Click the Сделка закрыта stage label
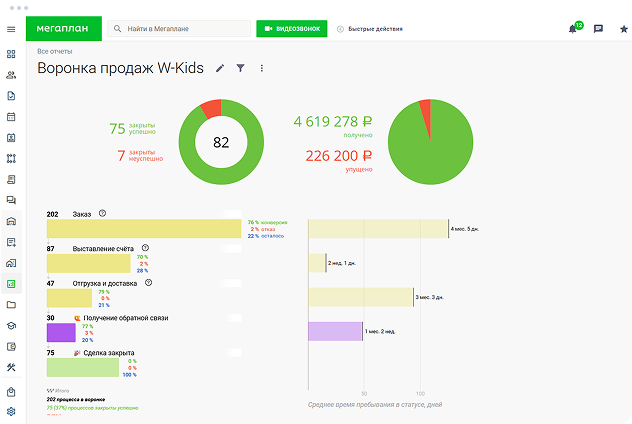 [109, 353]
